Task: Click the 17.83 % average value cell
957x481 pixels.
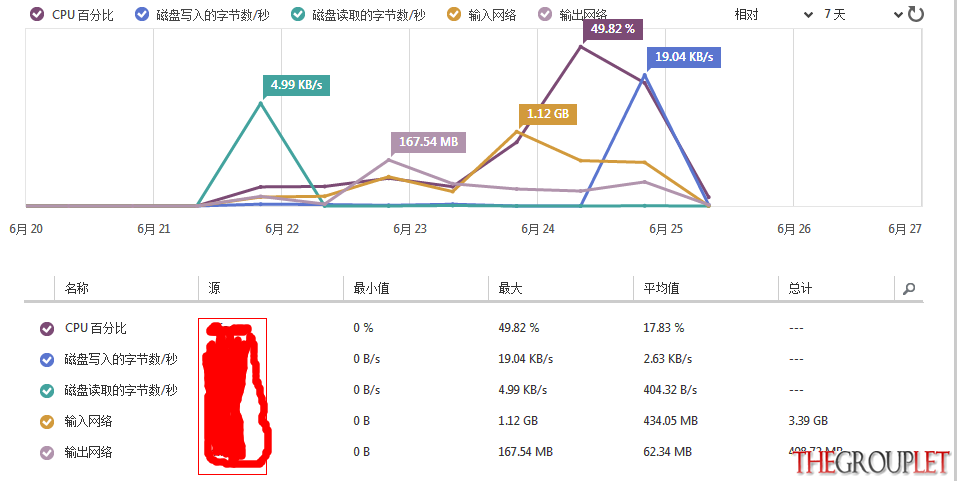Action: point(663,328)
